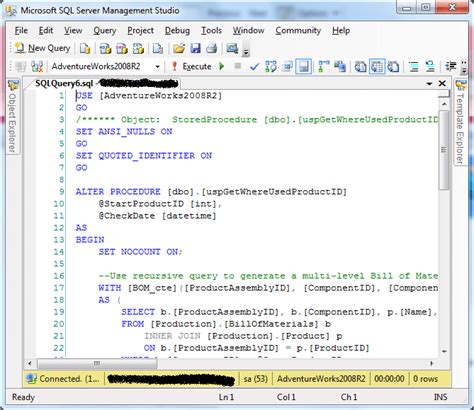The image size is (474, 410).
Task: Click the horizontal scrollbar thumb
Action: 97,363
